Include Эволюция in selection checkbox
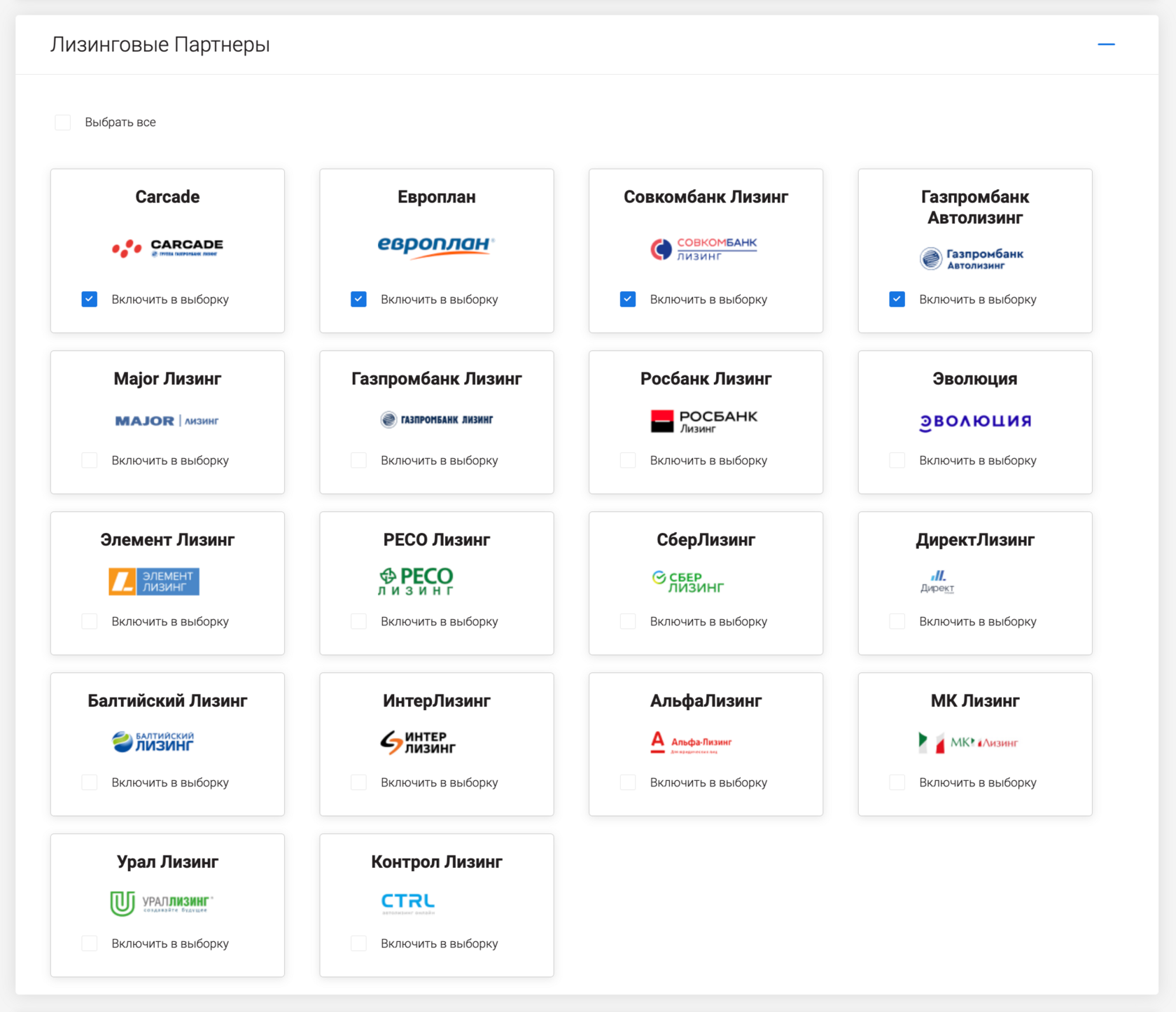 coord(897,461)
